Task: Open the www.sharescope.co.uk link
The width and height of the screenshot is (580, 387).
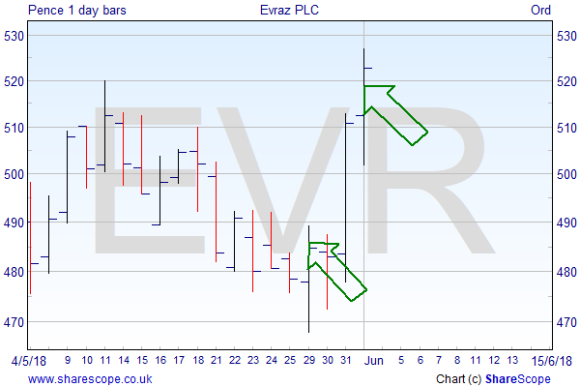Action: [90, 379]
